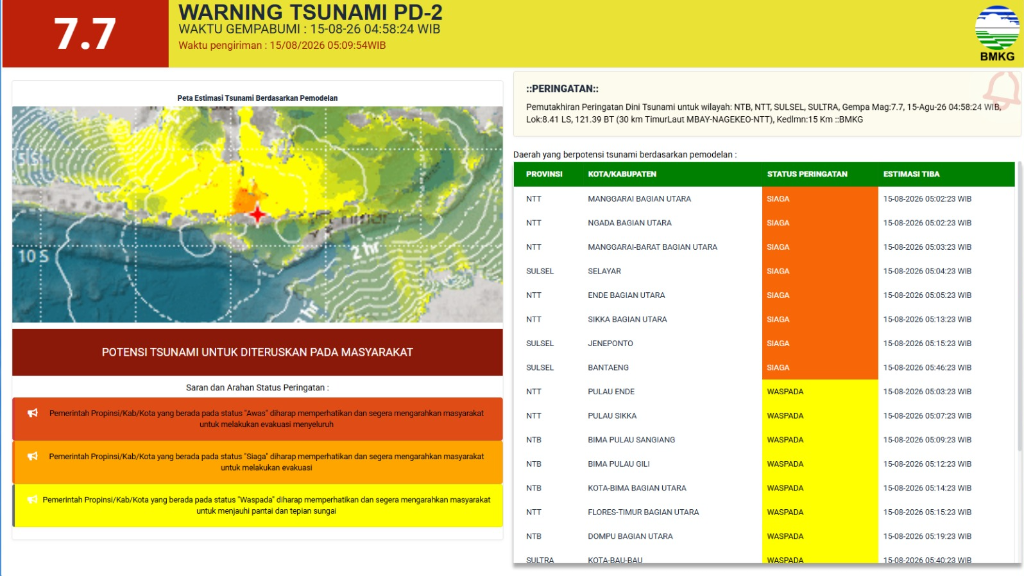Click the Siaga evacuation advisory box
The image size is (1024, 576).
pyautogui.click(x=257, y=462)
